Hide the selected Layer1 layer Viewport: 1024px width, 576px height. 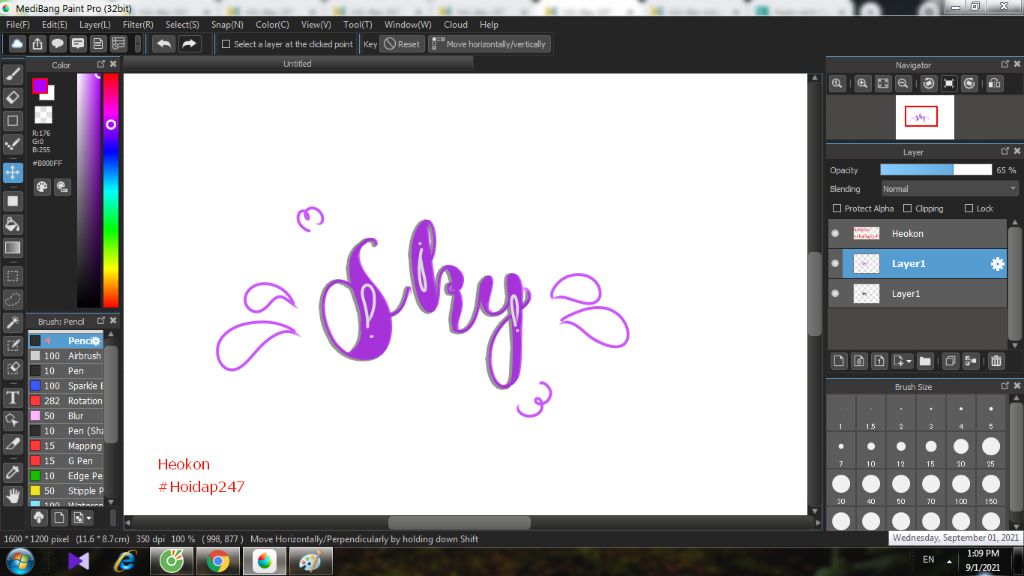coord(835,263)
